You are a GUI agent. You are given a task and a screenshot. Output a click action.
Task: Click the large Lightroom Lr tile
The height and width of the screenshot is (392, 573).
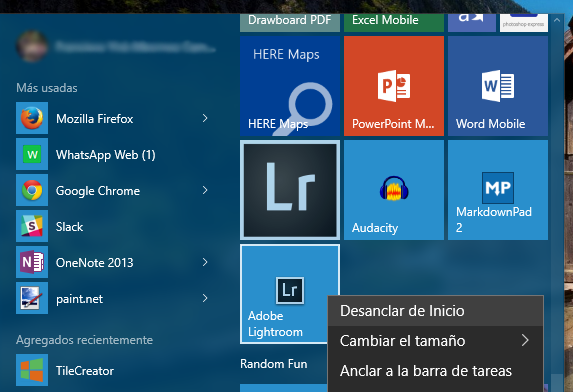click(x=290, y=190)
